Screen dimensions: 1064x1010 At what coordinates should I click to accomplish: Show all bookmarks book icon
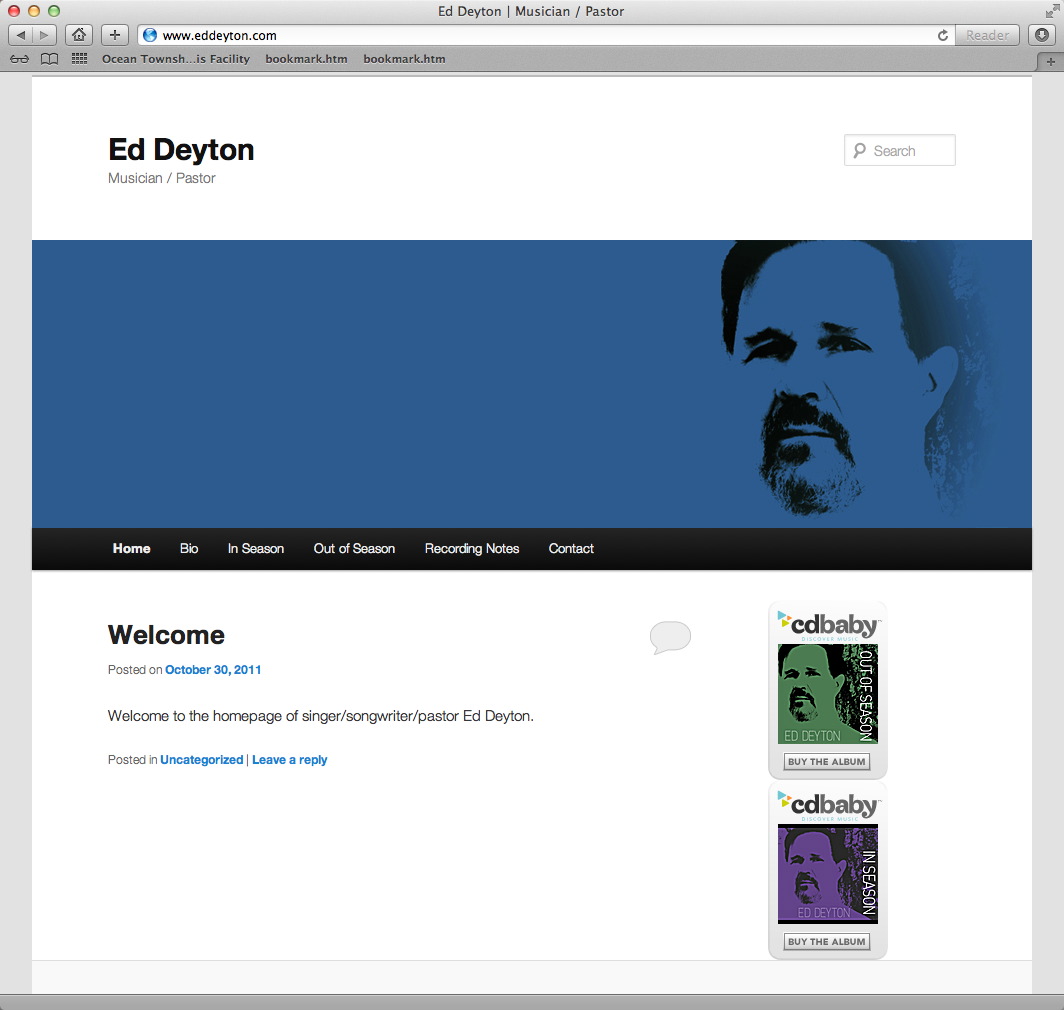click(50, 59)
